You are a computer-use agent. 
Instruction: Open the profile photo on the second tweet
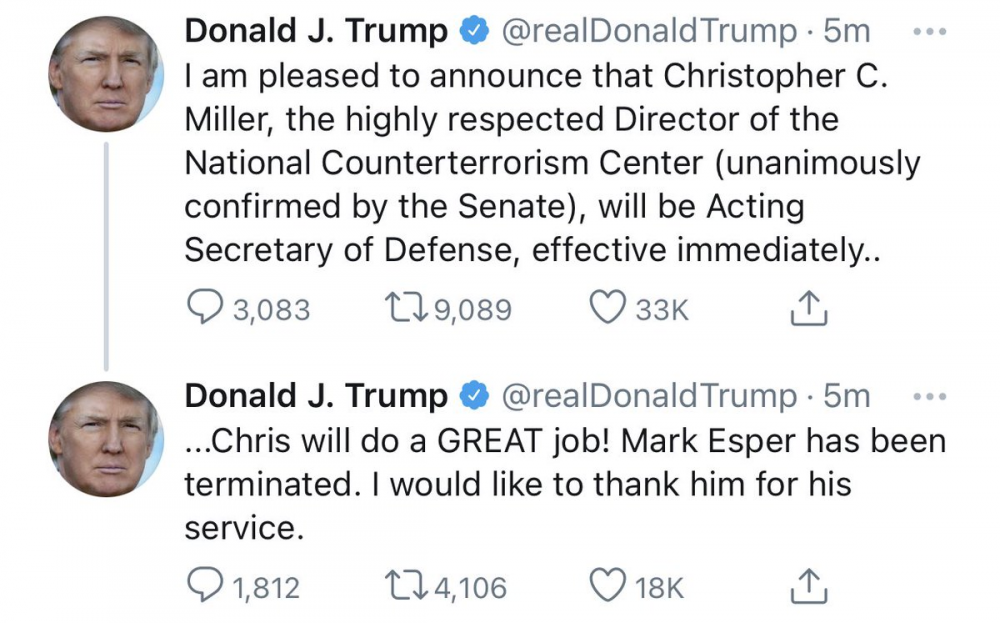coord(105,438)
